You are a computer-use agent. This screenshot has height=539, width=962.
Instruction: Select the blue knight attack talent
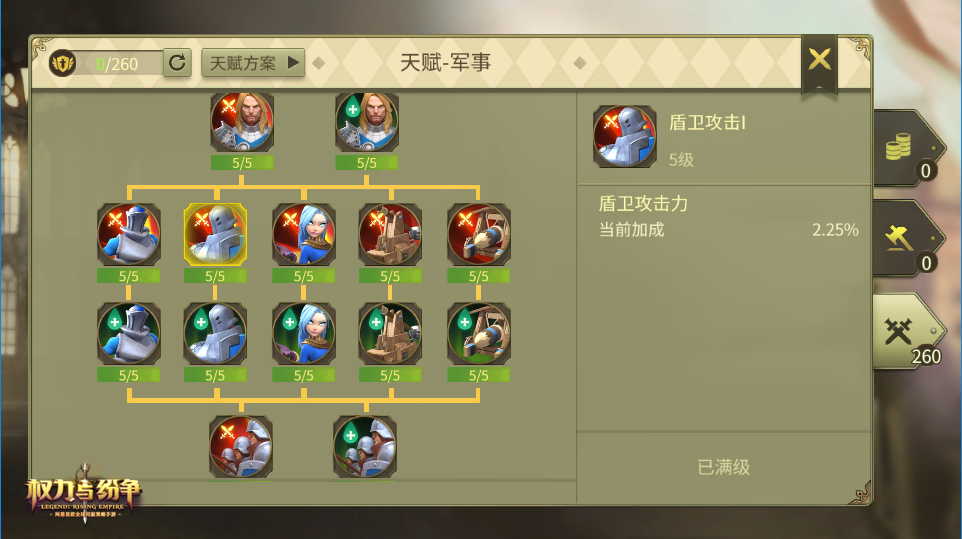(129, 235)
